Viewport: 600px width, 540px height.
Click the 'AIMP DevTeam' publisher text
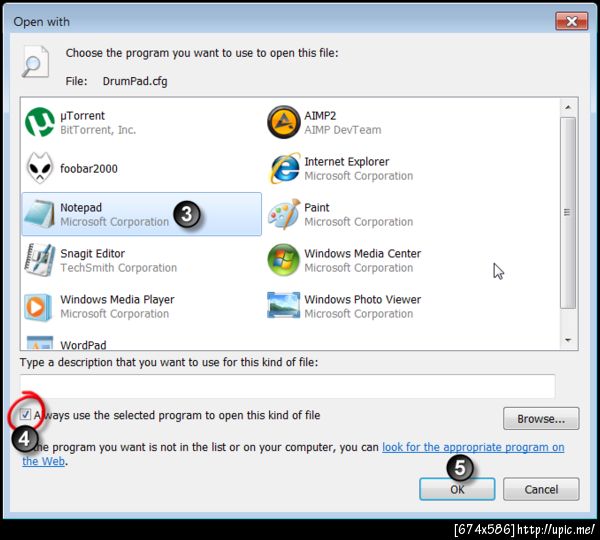click(343, 130)
